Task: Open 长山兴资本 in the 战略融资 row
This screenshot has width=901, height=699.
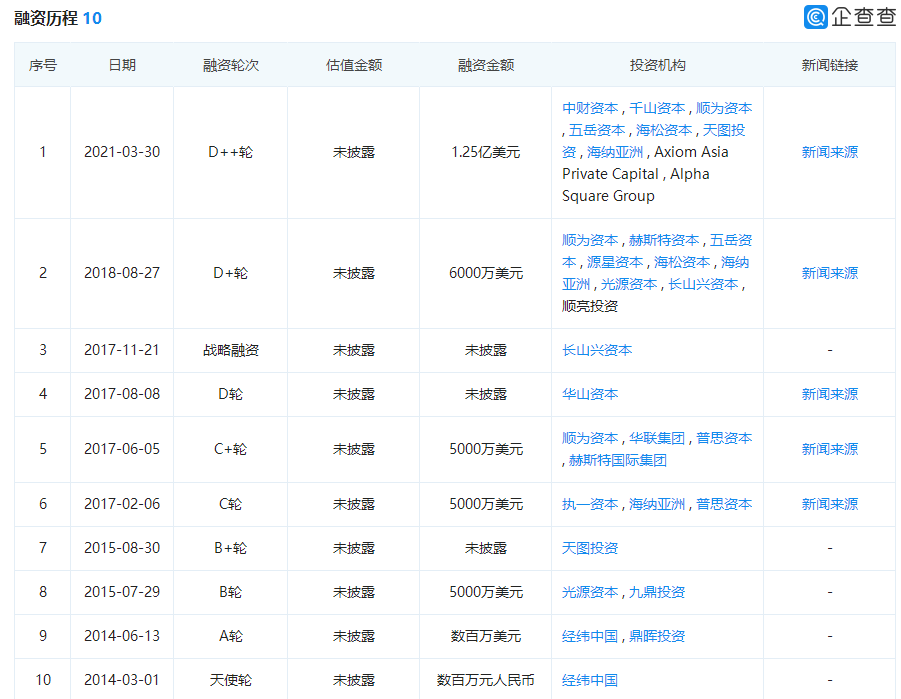Action: 597,350
